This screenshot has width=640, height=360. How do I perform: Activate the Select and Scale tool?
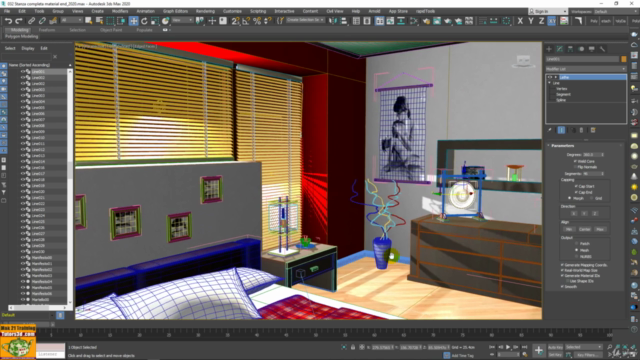point(155,21)
